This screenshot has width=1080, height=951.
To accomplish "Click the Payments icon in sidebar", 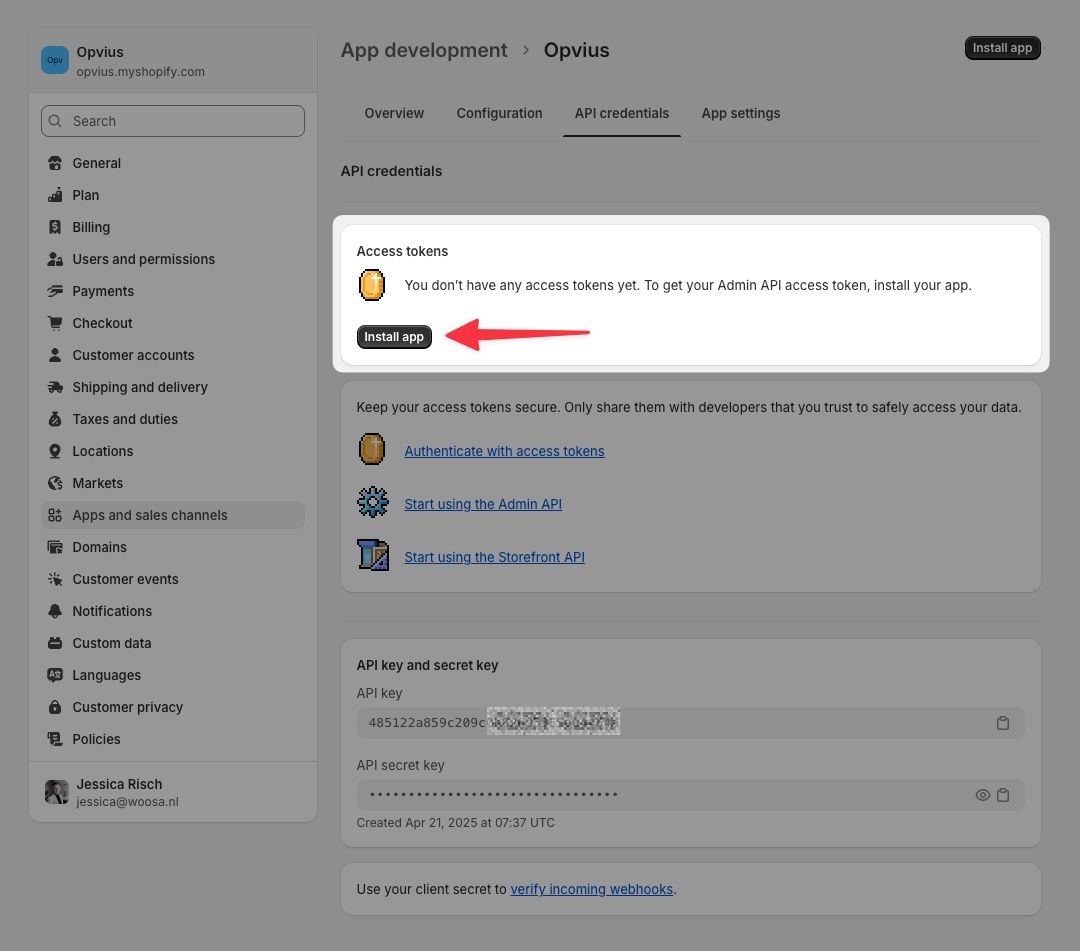I will pyautogui.click(x=55, y=291).
